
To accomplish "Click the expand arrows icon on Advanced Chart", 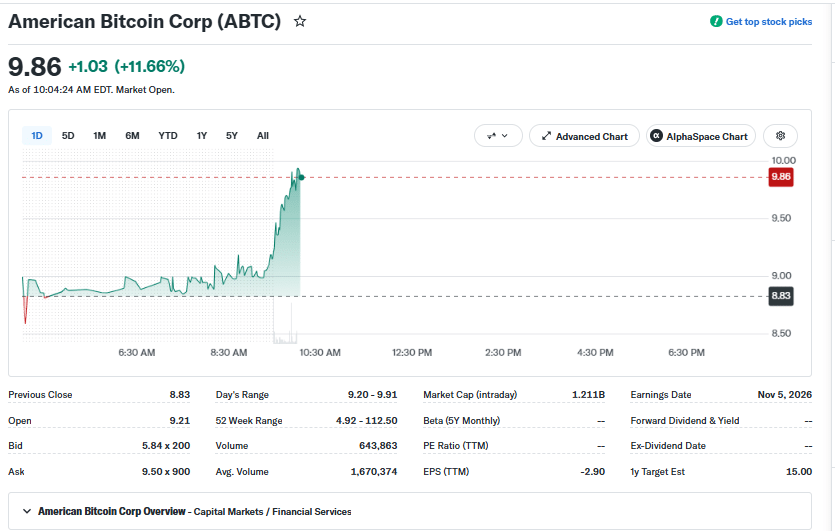I will click(x=546, y=136).
